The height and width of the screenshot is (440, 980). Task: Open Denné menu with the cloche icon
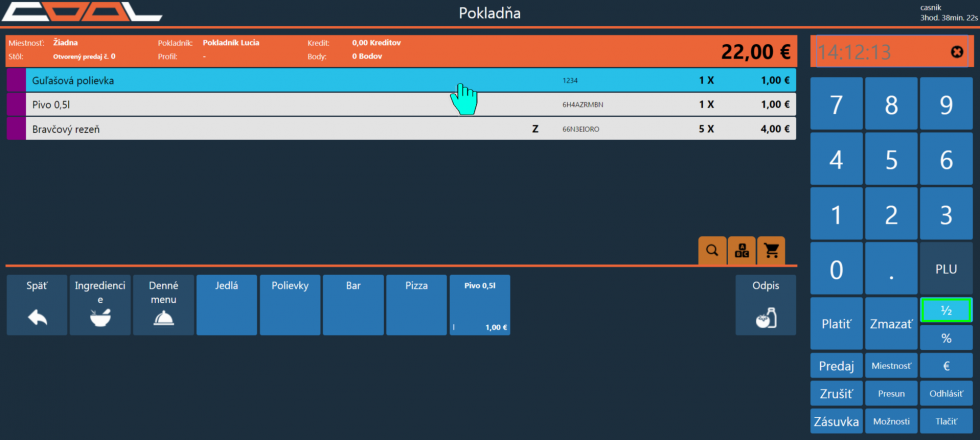[164, 305]
